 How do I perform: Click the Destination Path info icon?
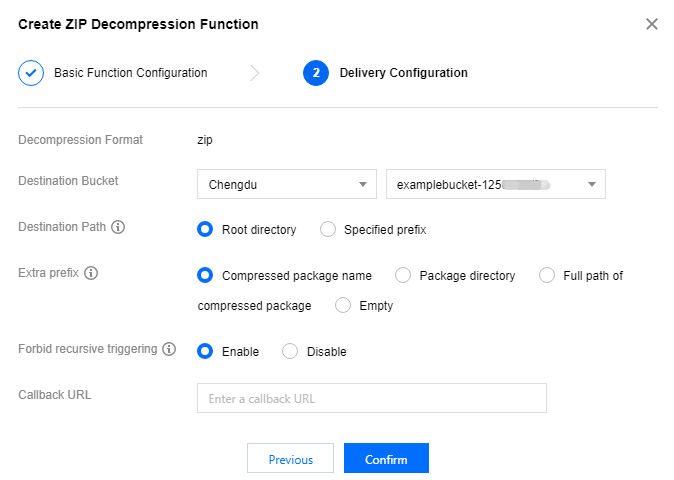pyautogui.click(x=118, y=228)
